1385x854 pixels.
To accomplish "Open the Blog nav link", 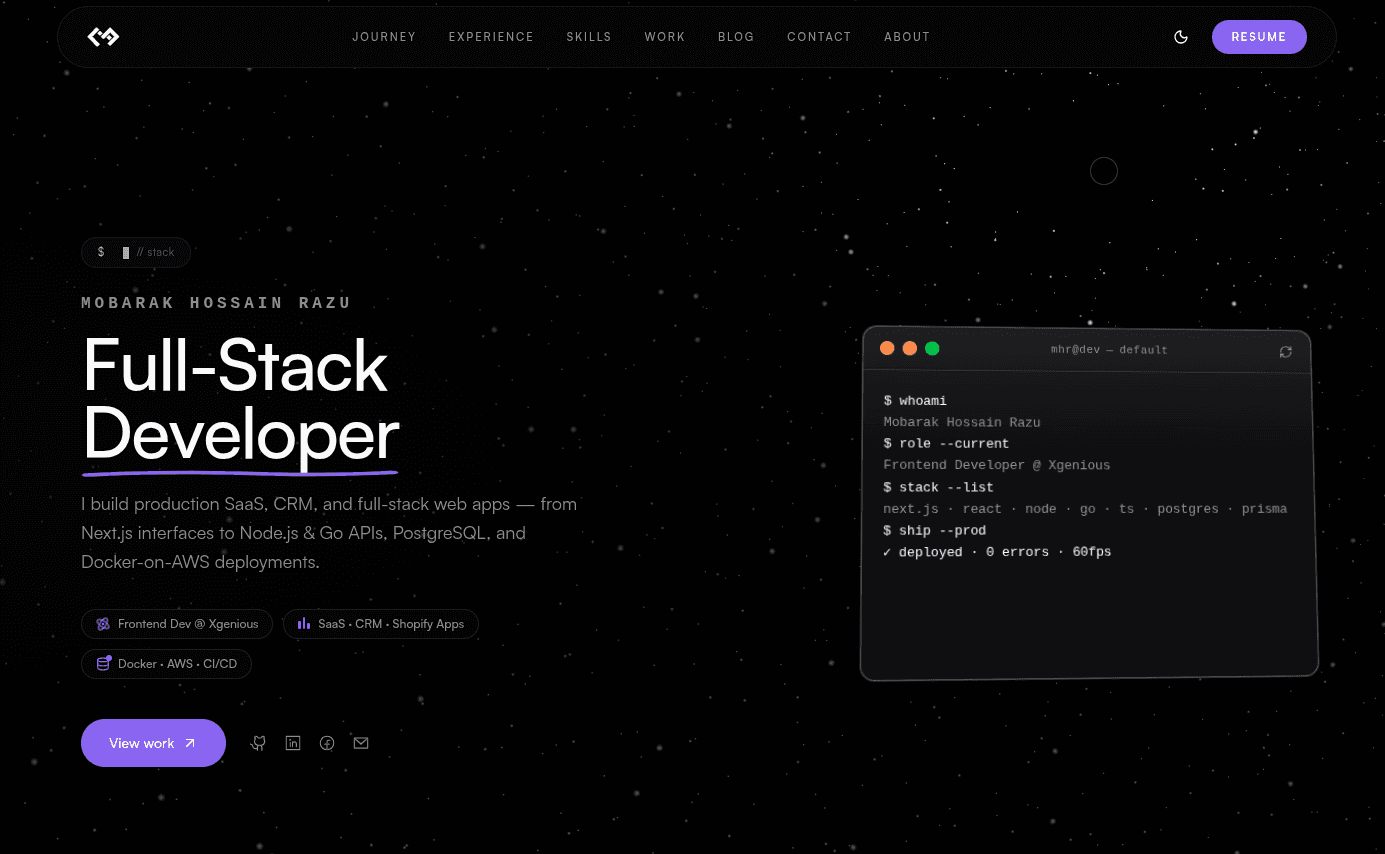I will [736, 37].
